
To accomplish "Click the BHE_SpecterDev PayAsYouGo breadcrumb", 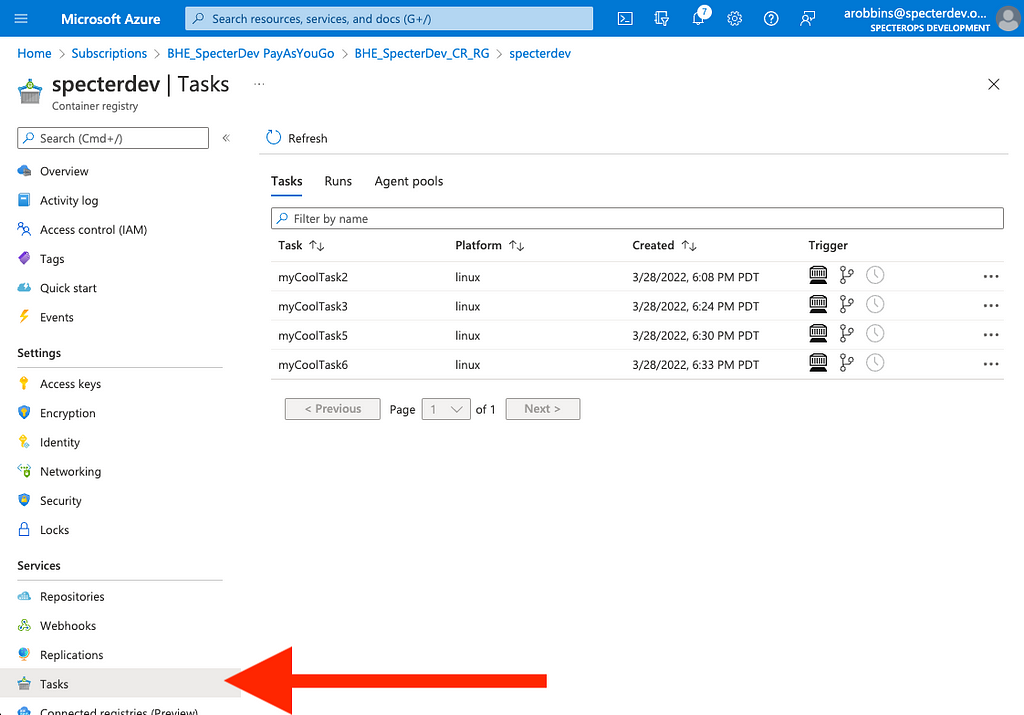I will 251,54.
